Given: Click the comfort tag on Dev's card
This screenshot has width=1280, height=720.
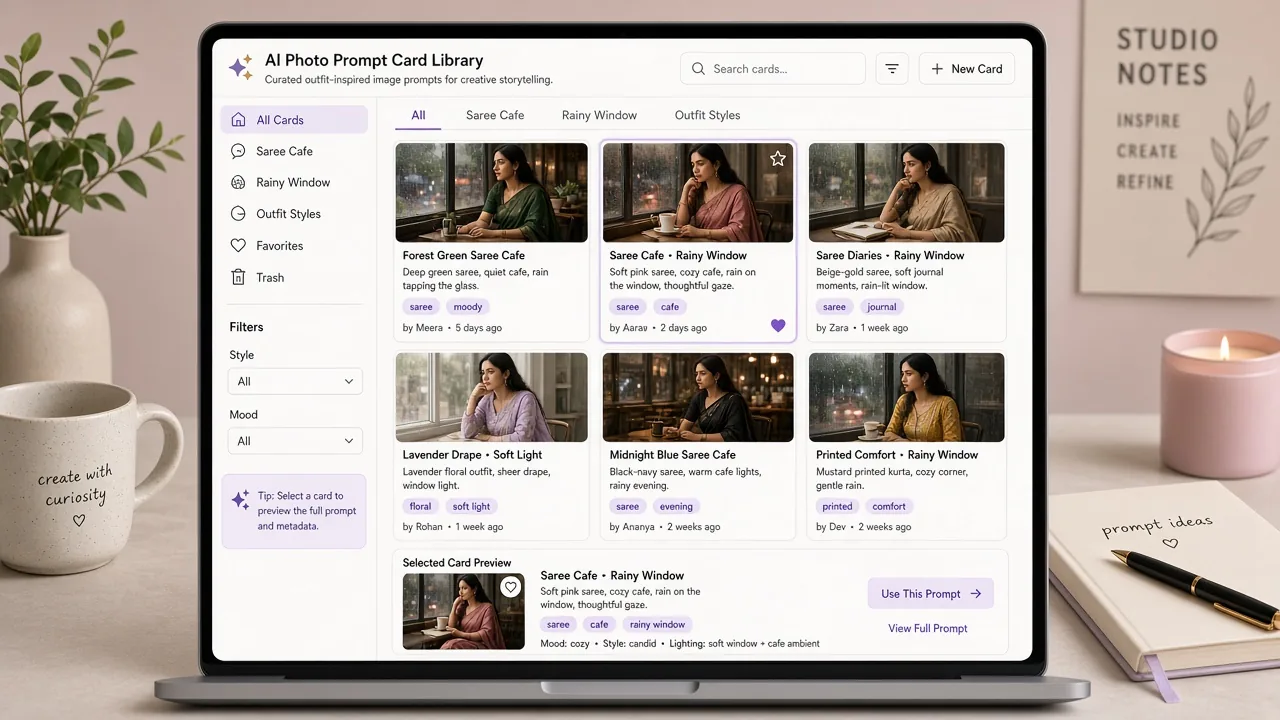Looking at the screenshot, I should [x=889, y=507].
